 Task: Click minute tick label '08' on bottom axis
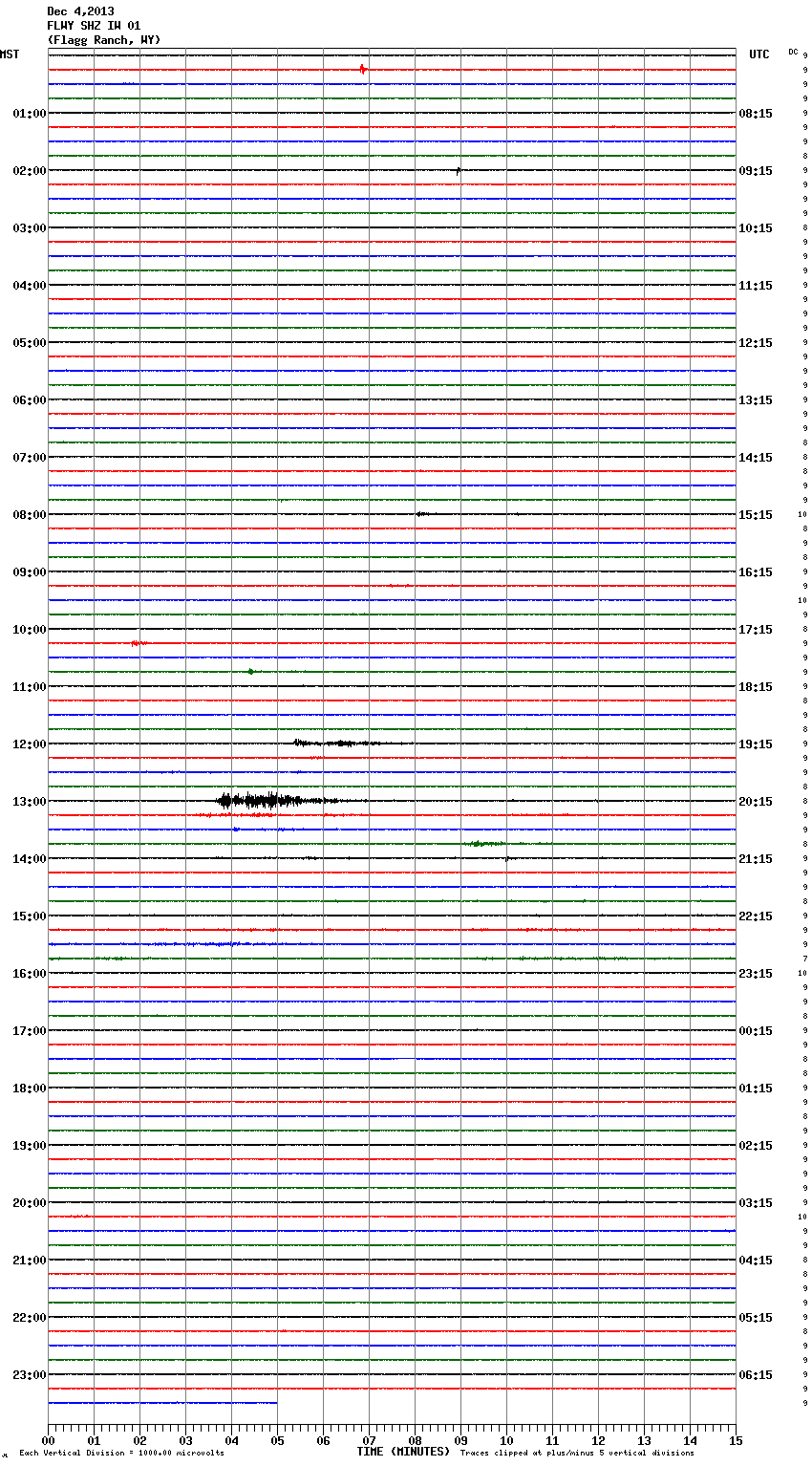(415, 1440)
